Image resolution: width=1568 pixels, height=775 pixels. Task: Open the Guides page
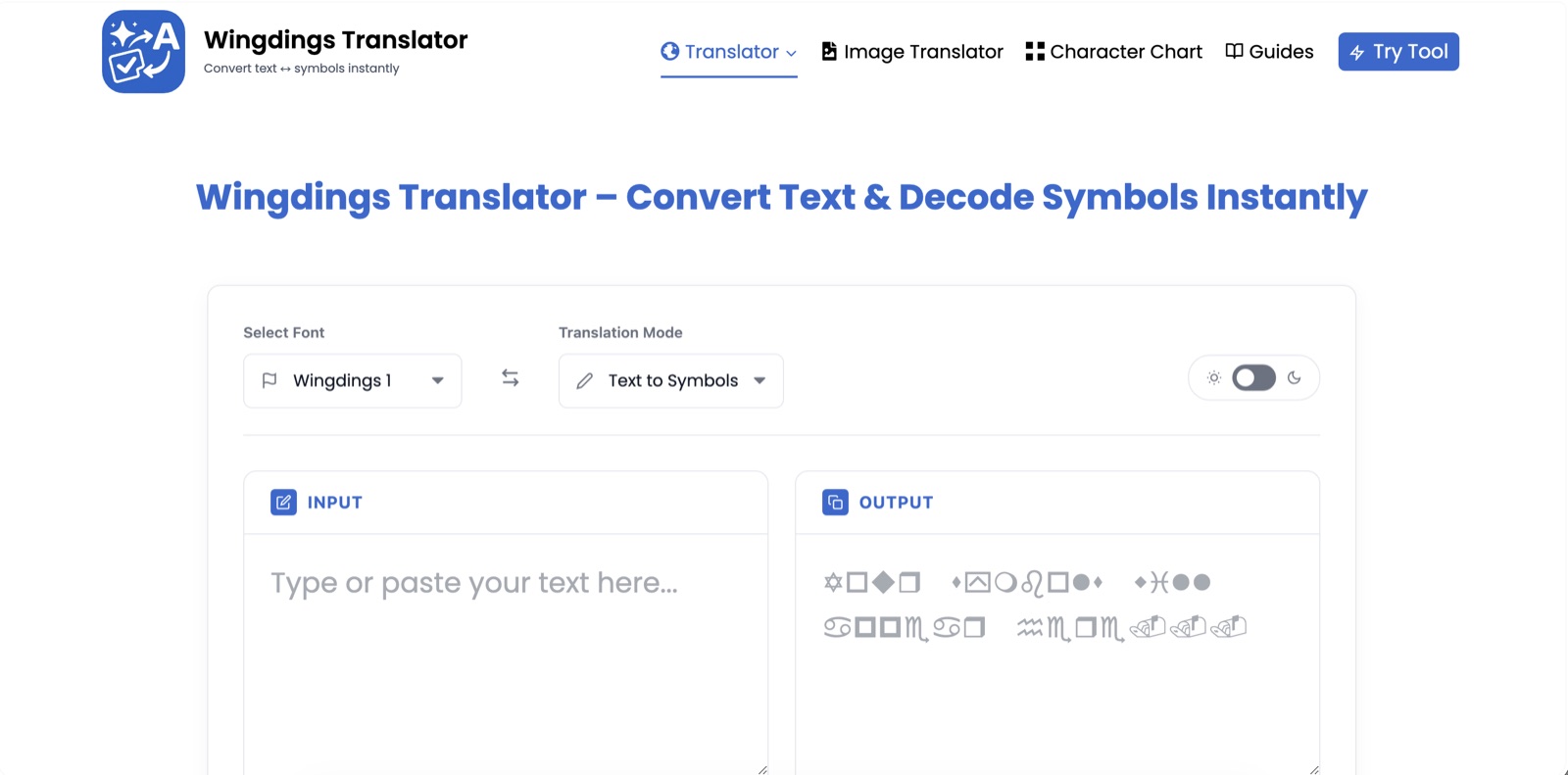(x=1269, y=52)
